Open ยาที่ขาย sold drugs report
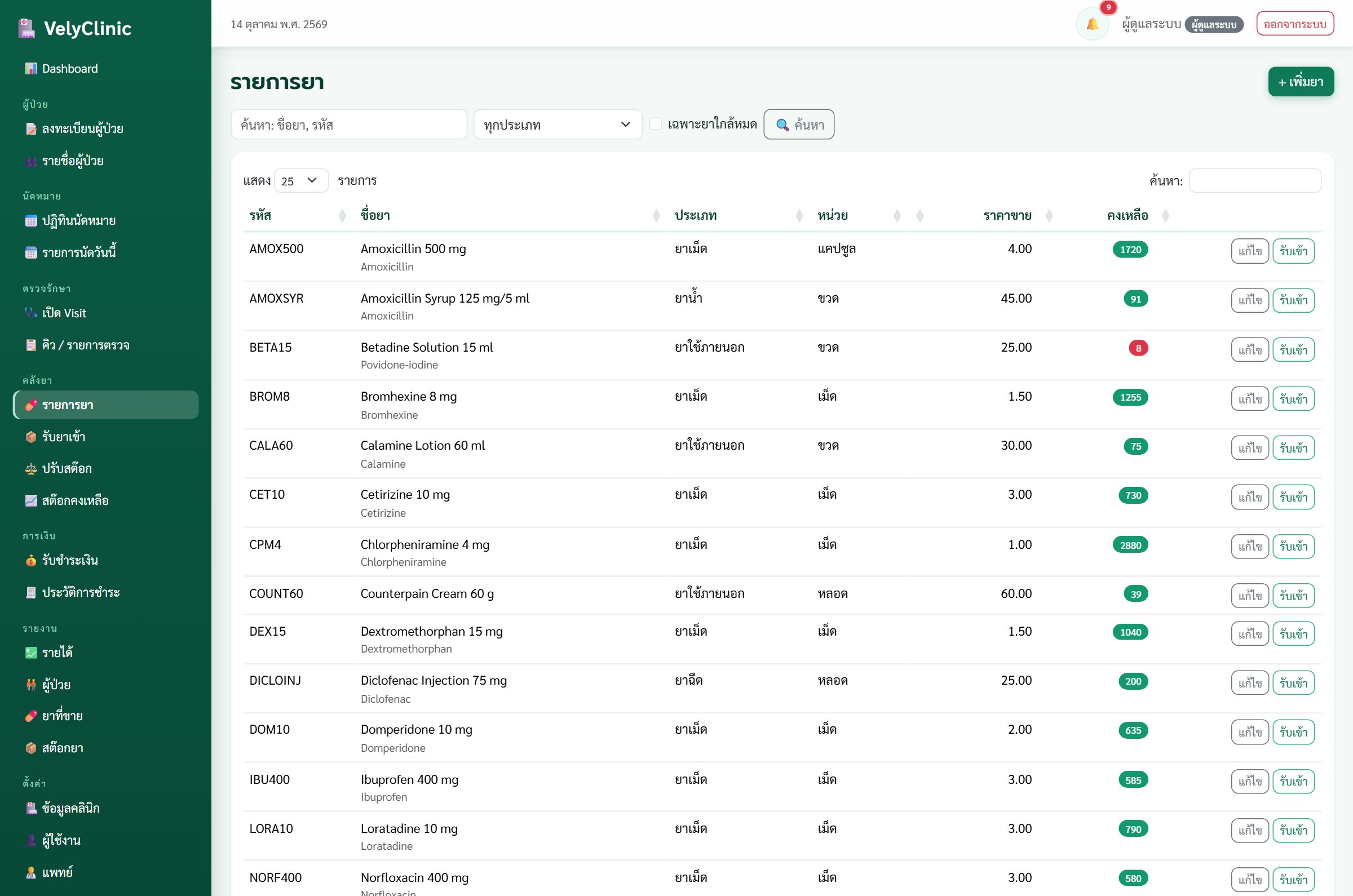 tap(106, 716)
